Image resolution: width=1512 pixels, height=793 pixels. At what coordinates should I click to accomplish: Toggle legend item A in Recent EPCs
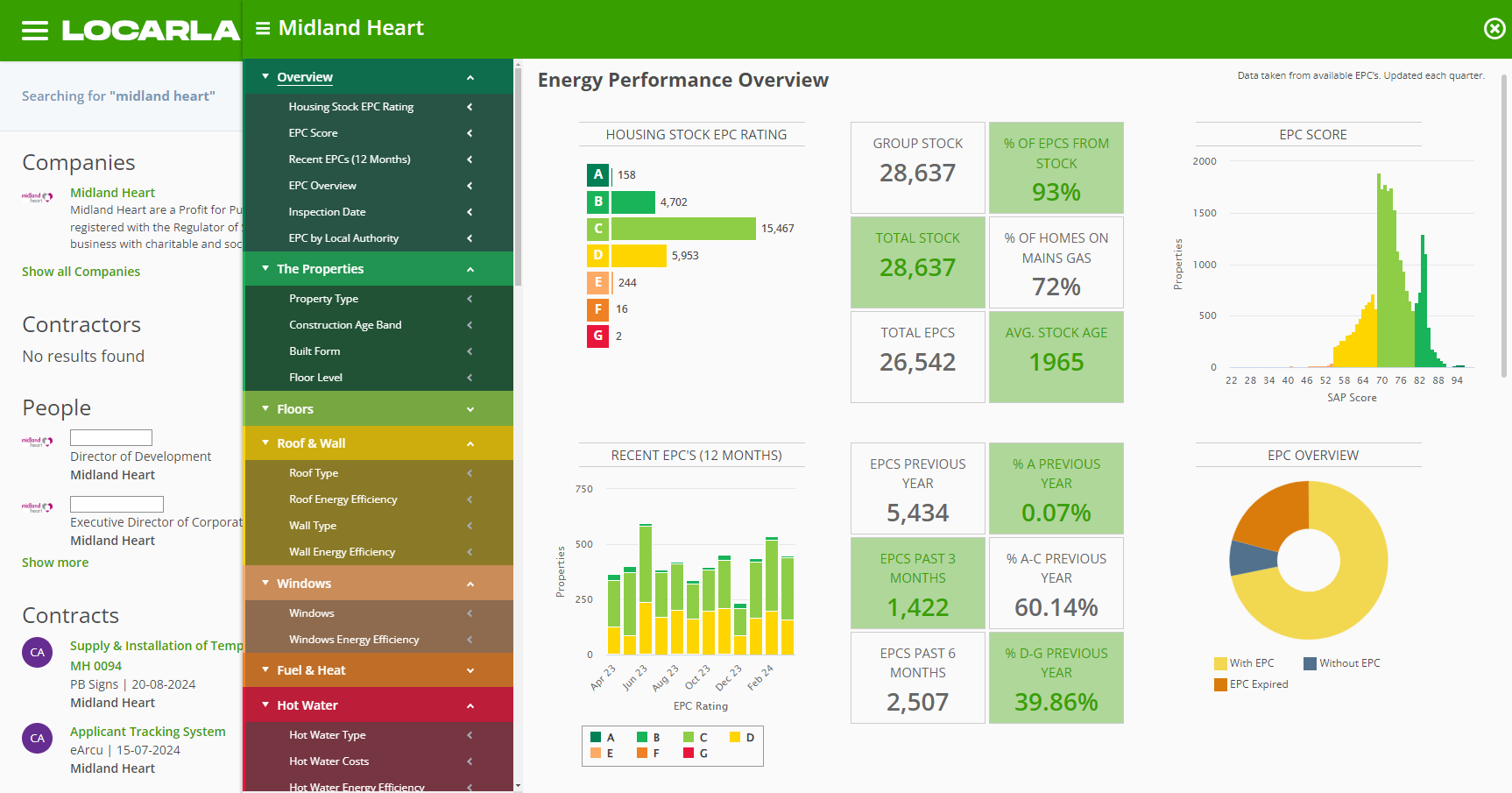pyautogui.click(x=602, y=738)
